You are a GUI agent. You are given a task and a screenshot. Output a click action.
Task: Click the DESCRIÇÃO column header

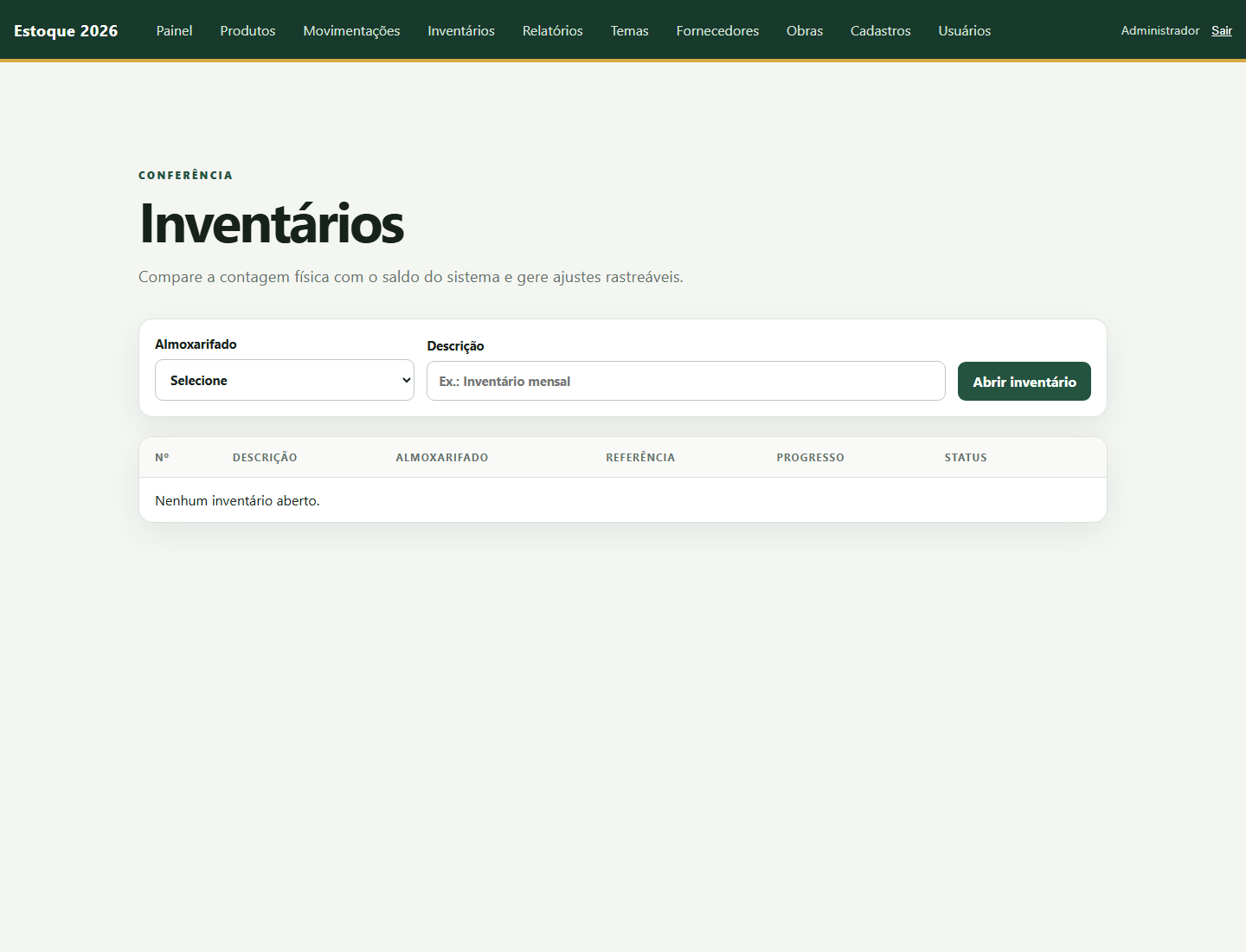(265, 457)
